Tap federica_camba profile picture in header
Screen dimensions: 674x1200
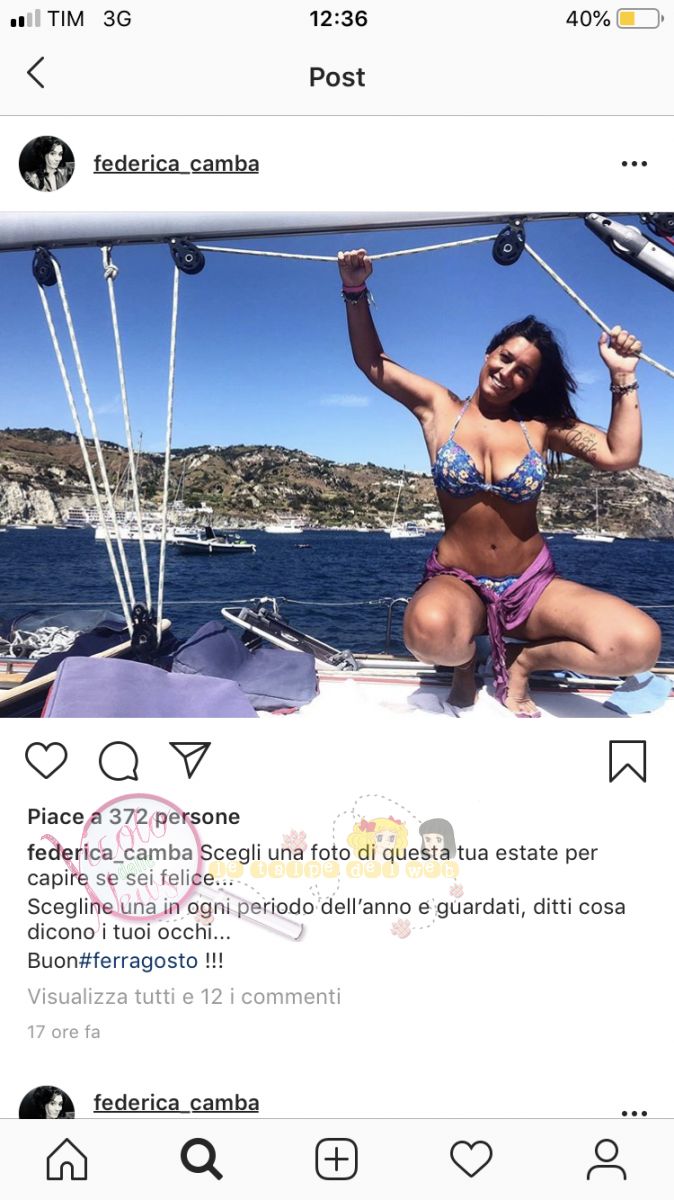click(47, 164)
